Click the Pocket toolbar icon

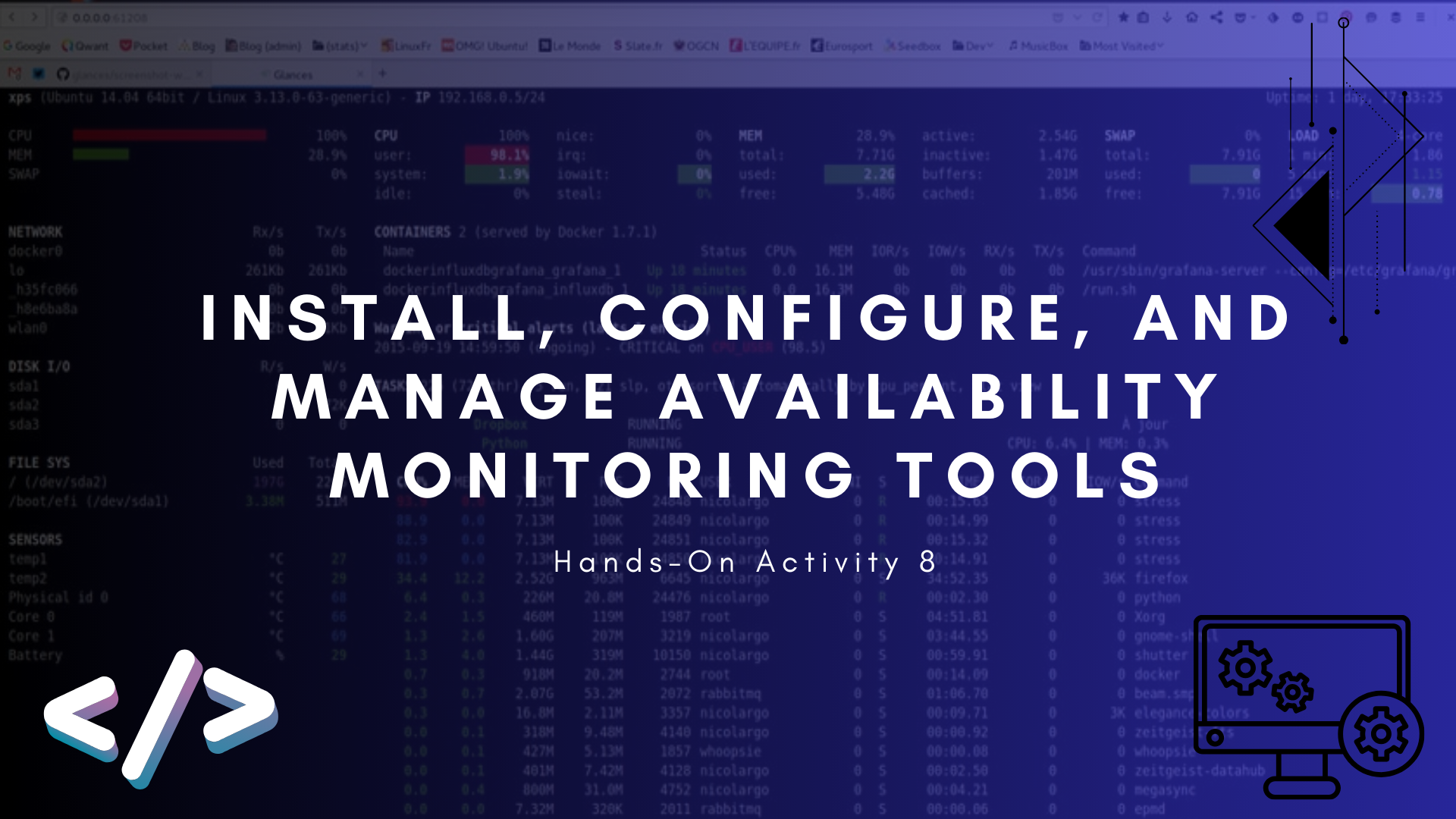[1241, 17]
